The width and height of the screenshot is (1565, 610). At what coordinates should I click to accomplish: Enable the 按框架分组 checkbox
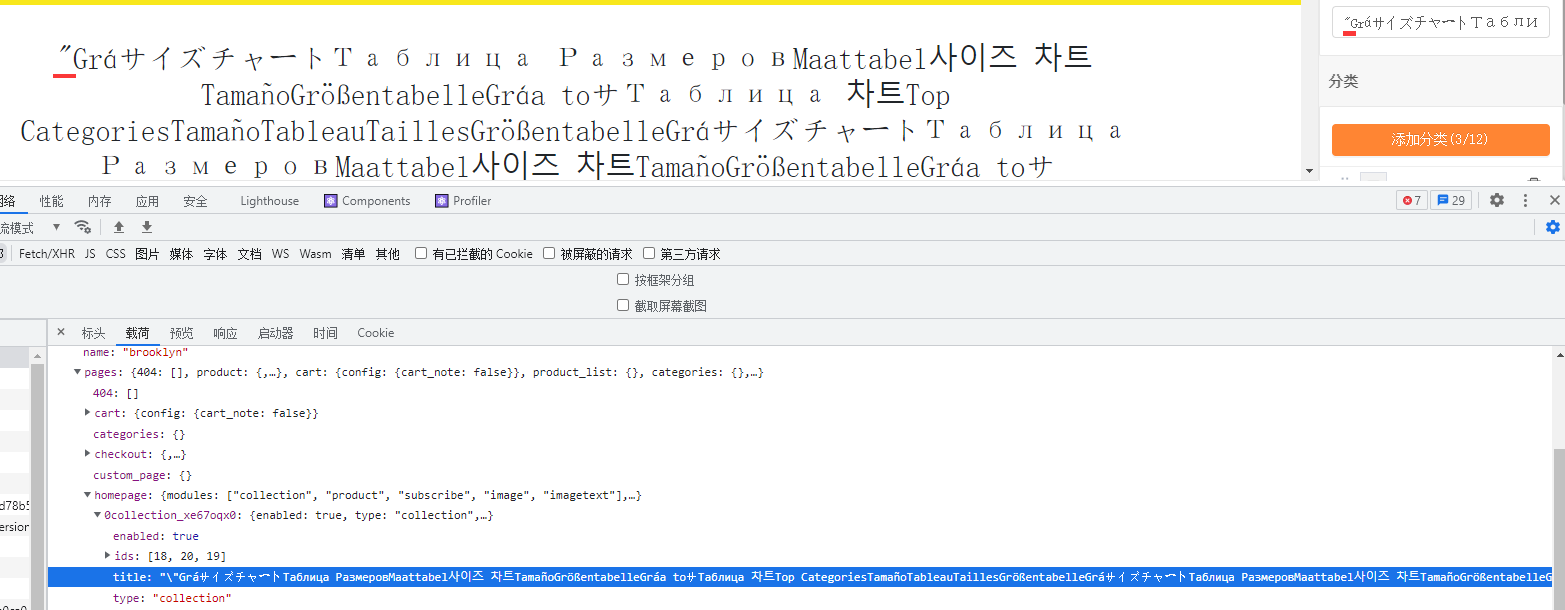point(623,279)
